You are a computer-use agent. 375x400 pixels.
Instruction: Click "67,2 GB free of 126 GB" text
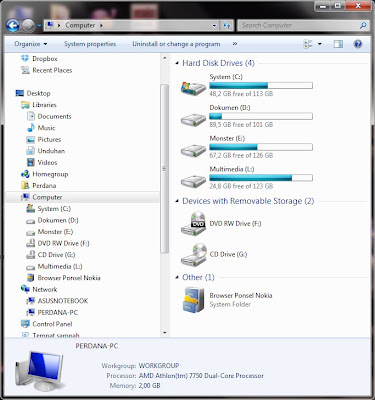coord(241,156)
